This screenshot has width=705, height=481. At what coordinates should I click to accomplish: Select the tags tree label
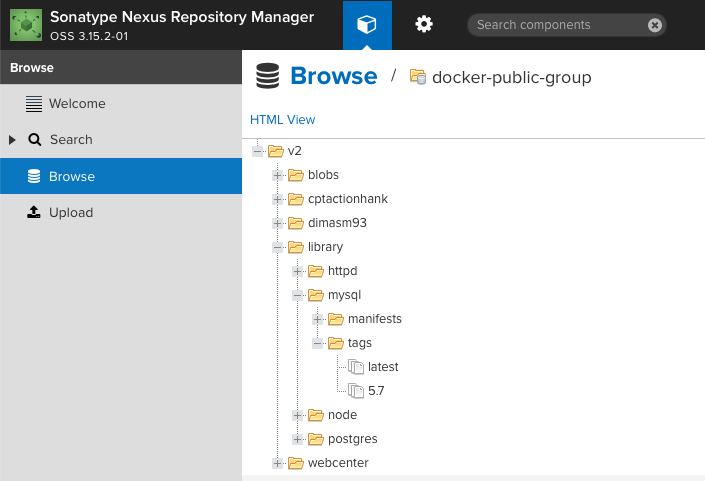(360, 343)
